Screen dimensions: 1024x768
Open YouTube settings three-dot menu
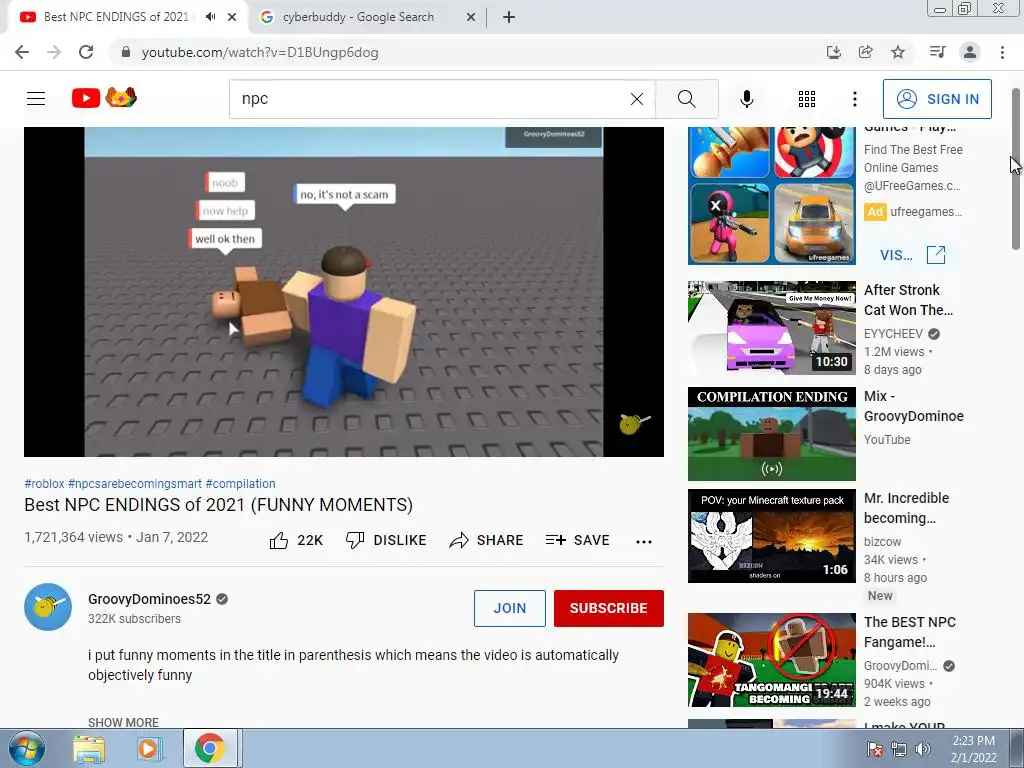pos(855,99)
